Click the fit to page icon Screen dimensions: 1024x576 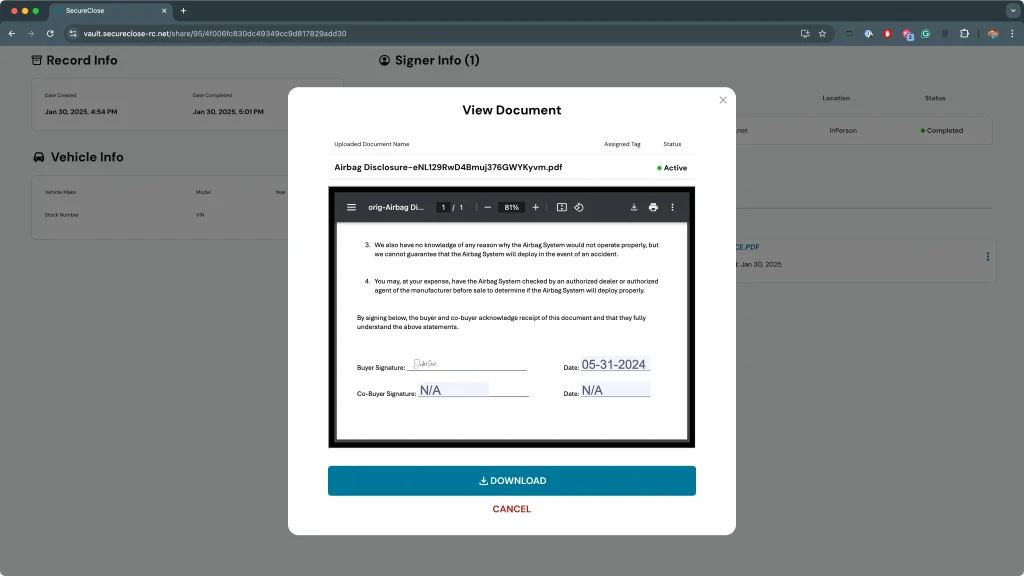pyautogui.click(x=562, y=207)
